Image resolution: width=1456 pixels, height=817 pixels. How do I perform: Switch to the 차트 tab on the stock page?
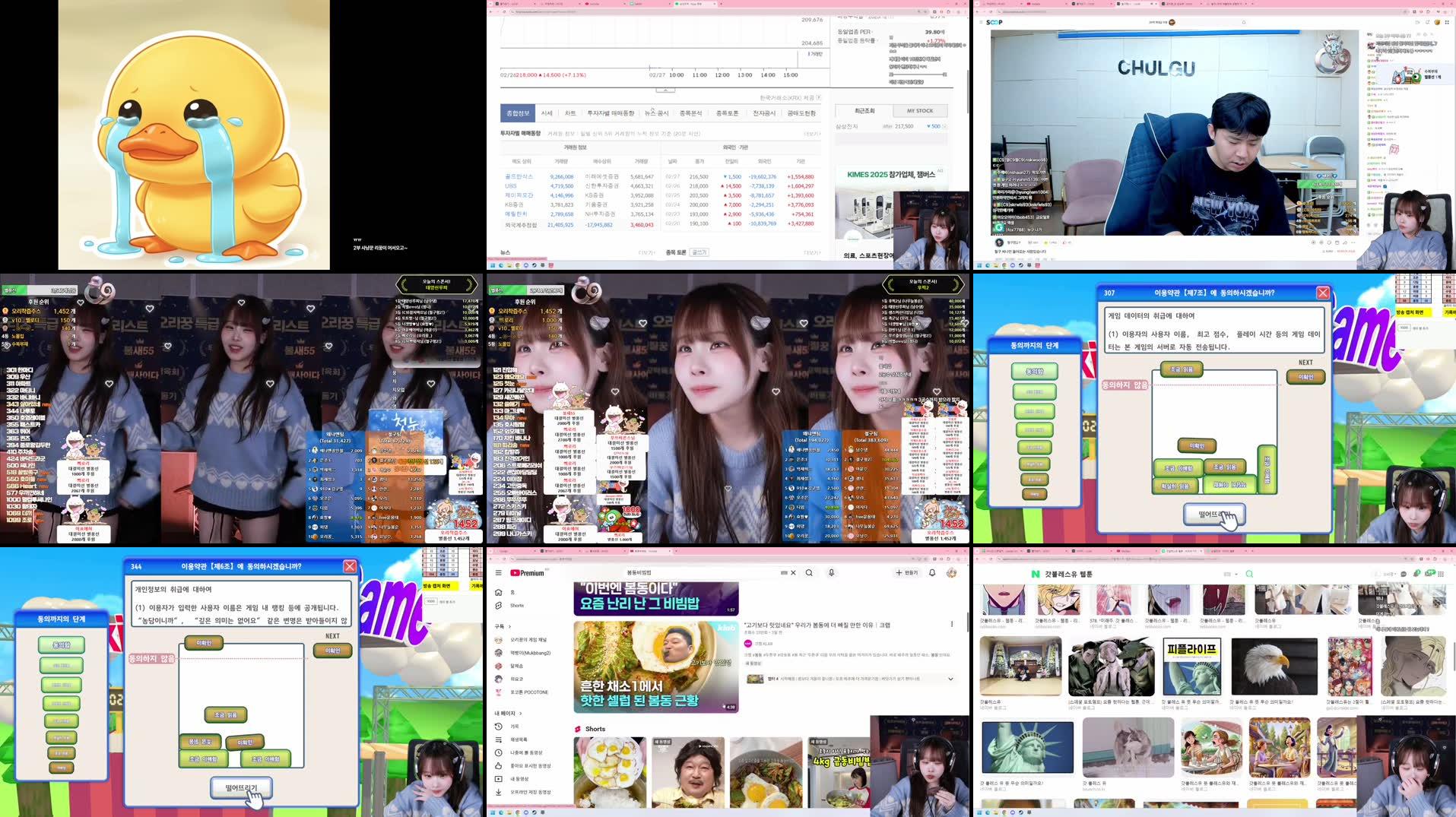tap(570, 113)
